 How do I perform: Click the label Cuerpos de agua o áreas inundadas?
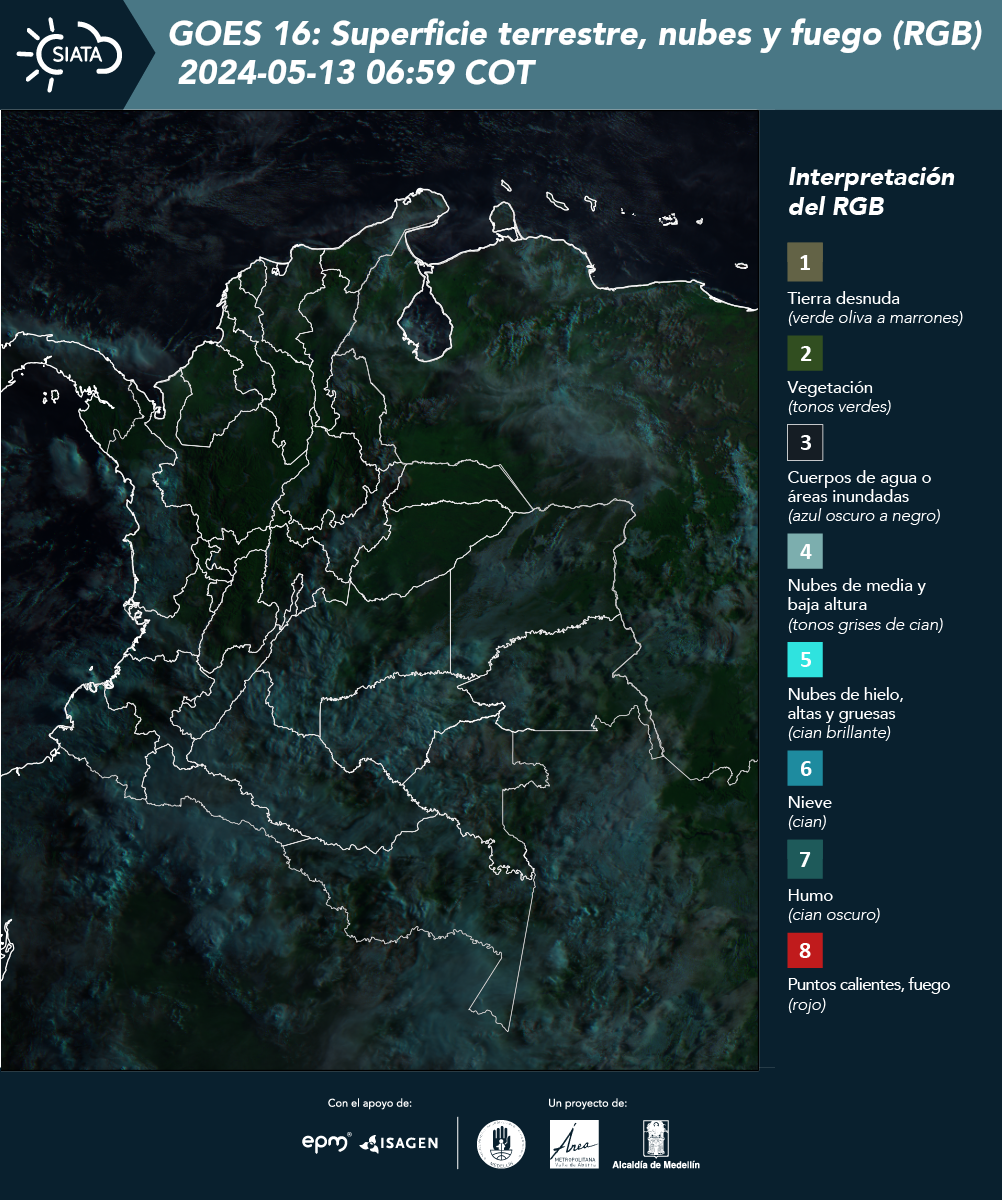coord(859,487)
